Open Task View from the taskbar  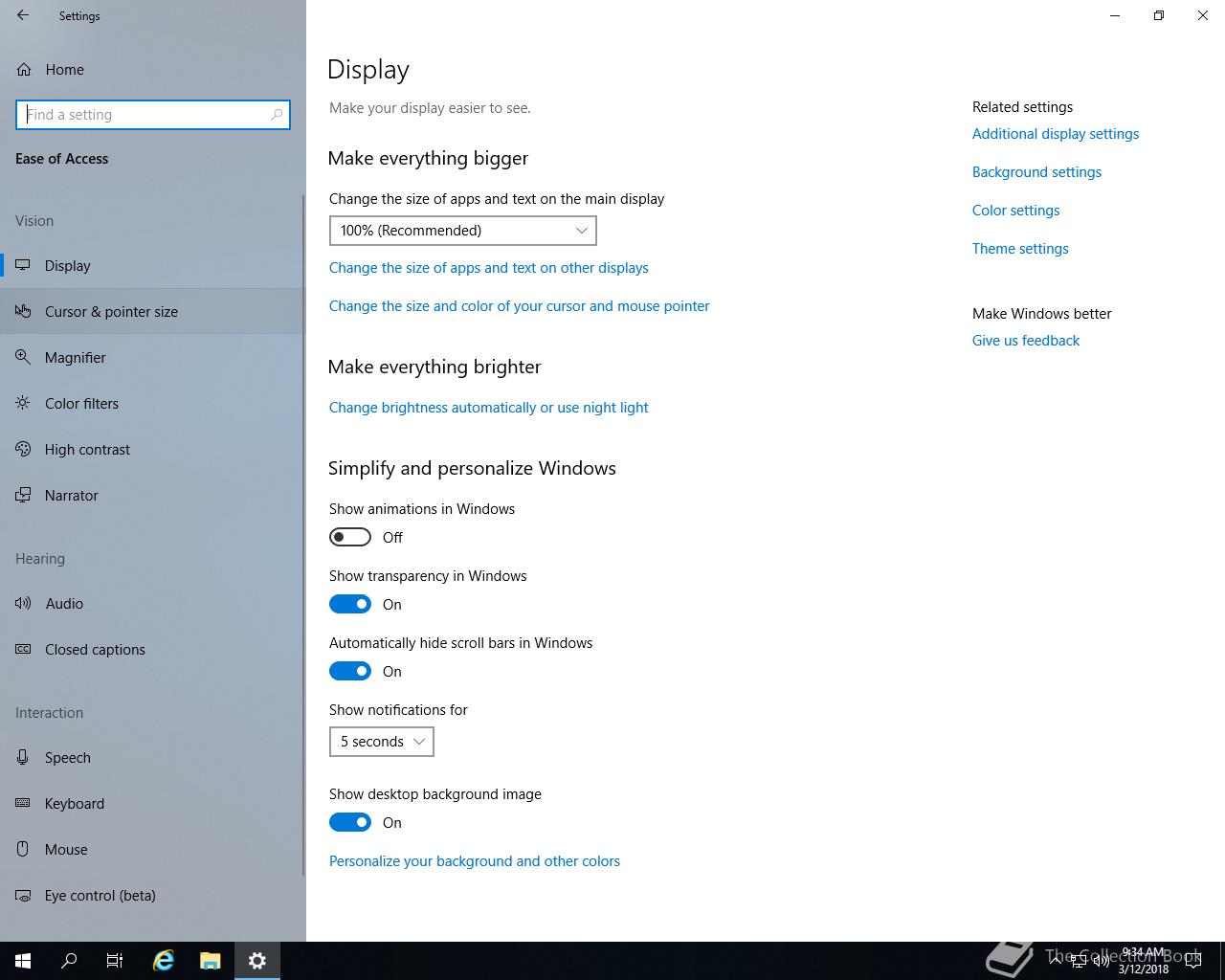[115, 961]
